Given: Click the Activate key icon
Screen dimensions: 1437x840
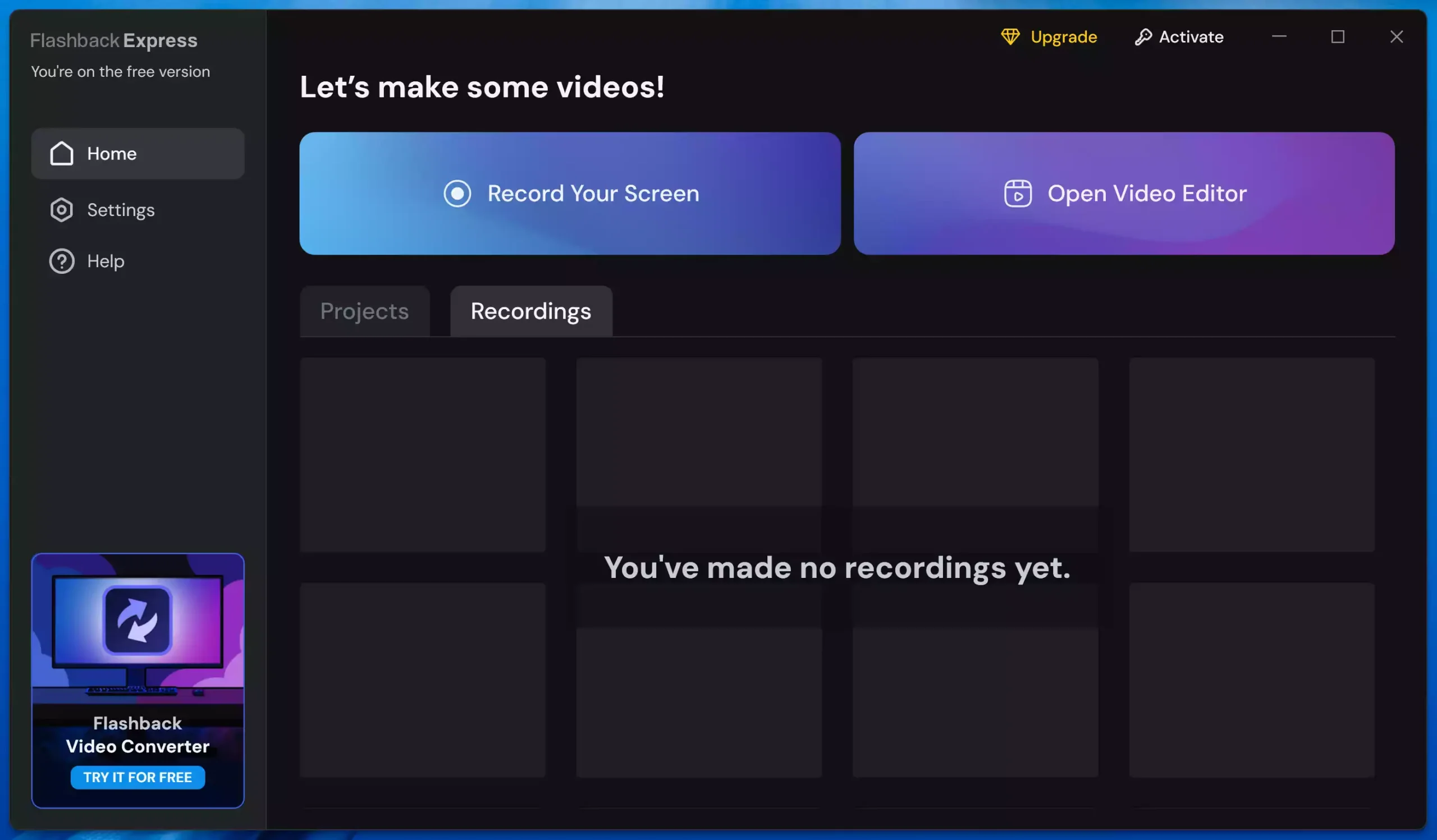Looking at the screenshot, I should point(1143,37).
